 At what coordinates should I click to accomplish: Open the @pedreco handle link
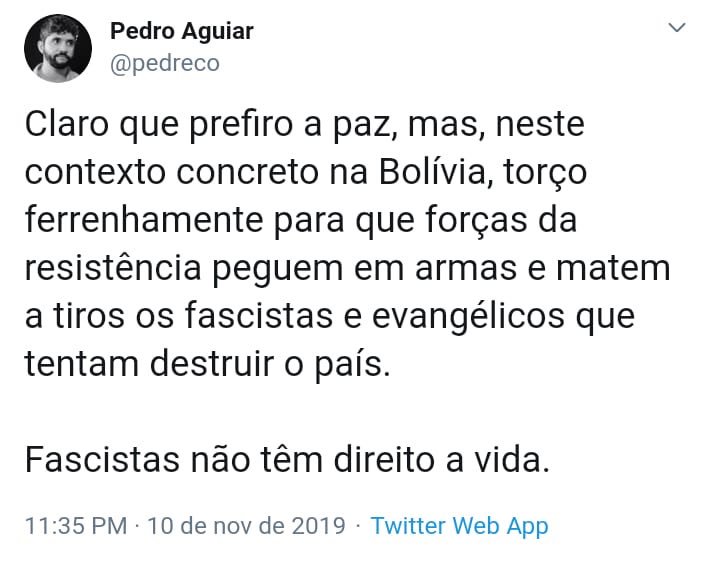pyautogui.click(x=164, y=62)
